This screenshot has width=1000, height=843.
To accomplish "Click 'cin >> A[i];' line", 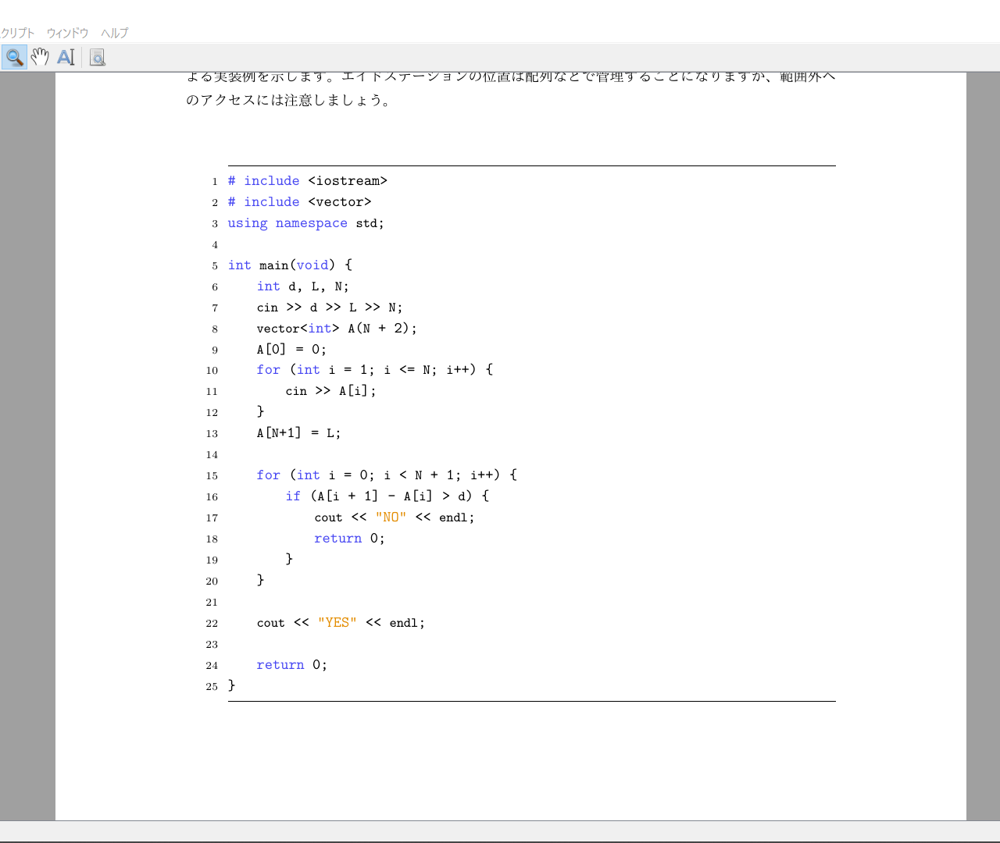I will [x=330, y=391].
